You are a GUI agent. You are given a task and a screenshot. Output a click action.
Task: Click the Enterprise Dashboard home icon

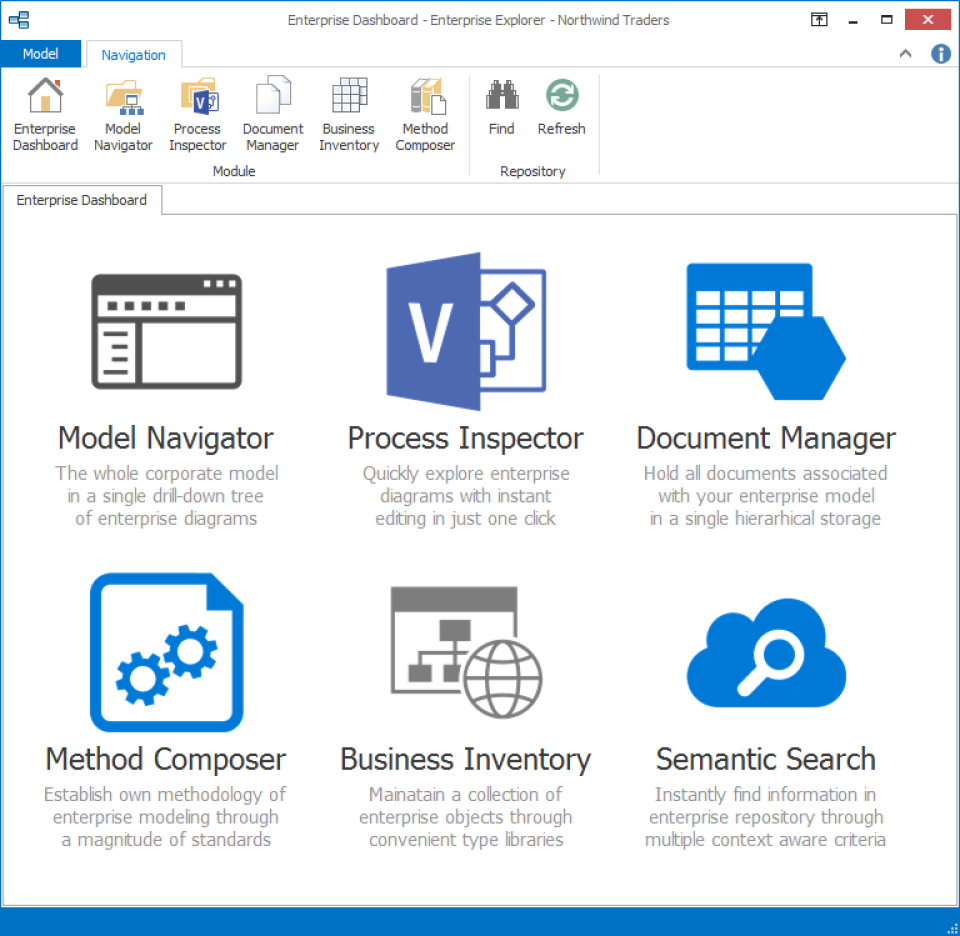[45, 110]
